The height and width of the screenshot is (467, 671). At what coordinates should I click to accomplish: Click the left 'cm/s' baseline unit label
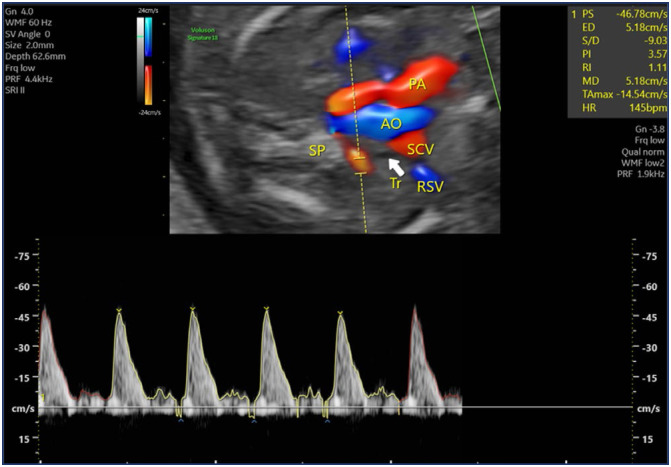tap(23, 409)
